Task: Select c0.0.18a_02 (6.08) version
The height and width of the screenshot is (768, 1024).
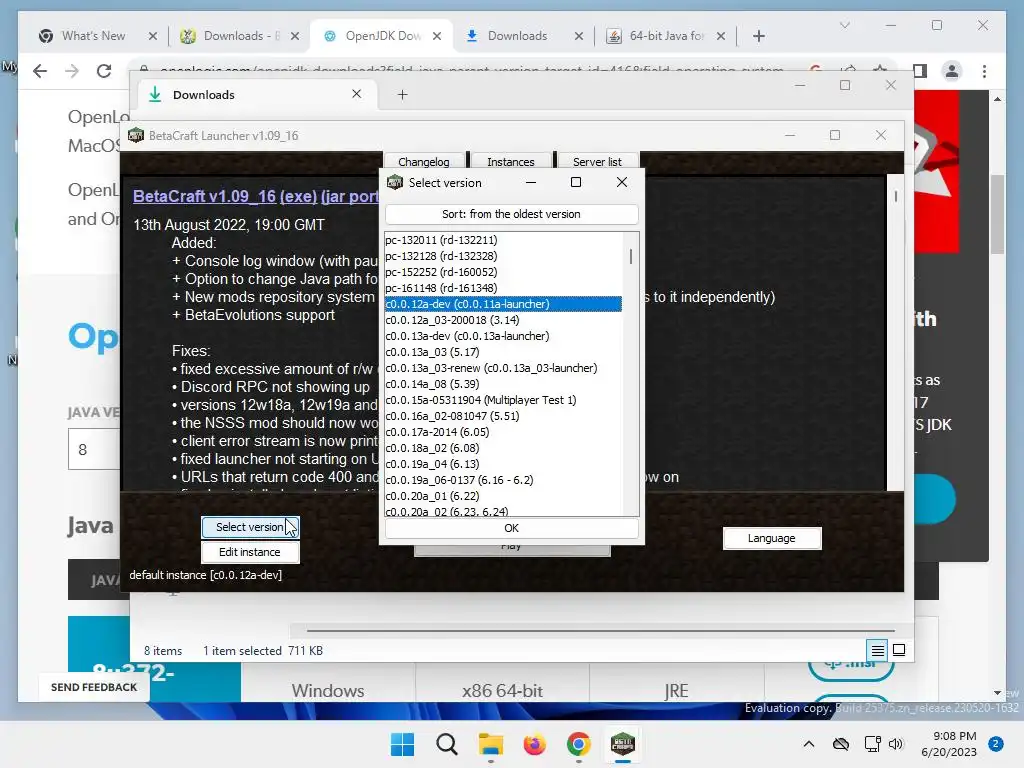Action: pyautogui.click(x=503, y=448)
